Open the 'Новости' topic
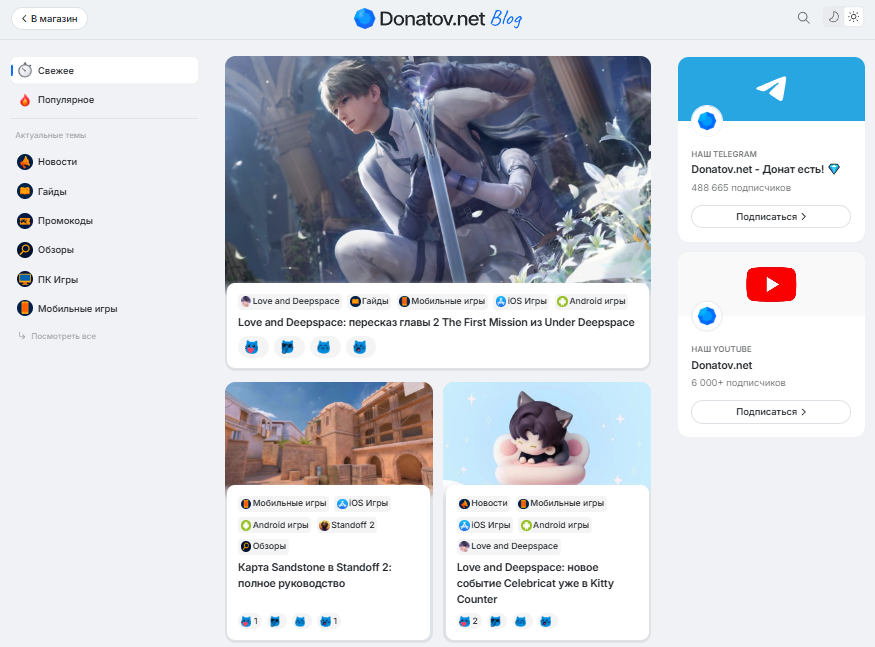Image resolution: width=875 pixels, height=647 pixels. [57, 162]
